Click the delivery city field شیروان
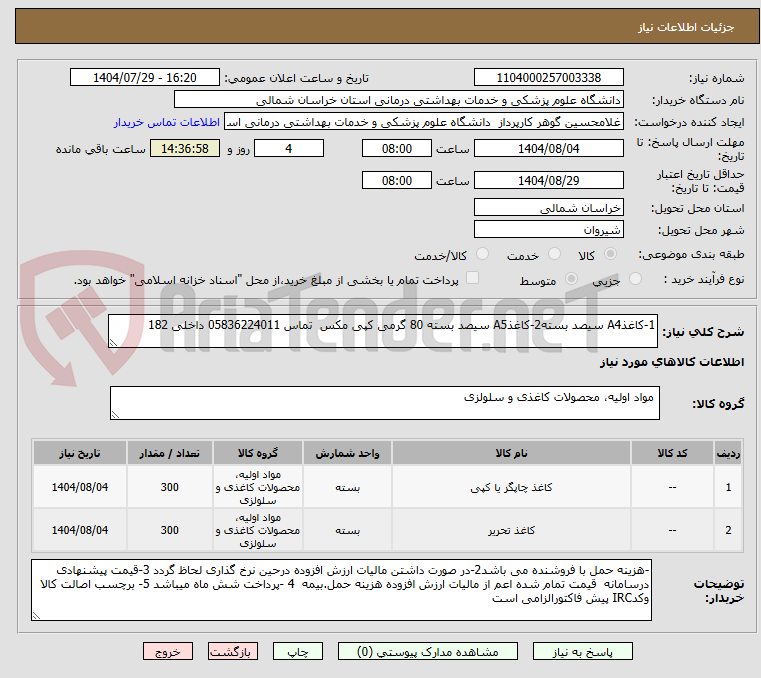The height and width of the screenshot is (678, 761). point(548,230)
